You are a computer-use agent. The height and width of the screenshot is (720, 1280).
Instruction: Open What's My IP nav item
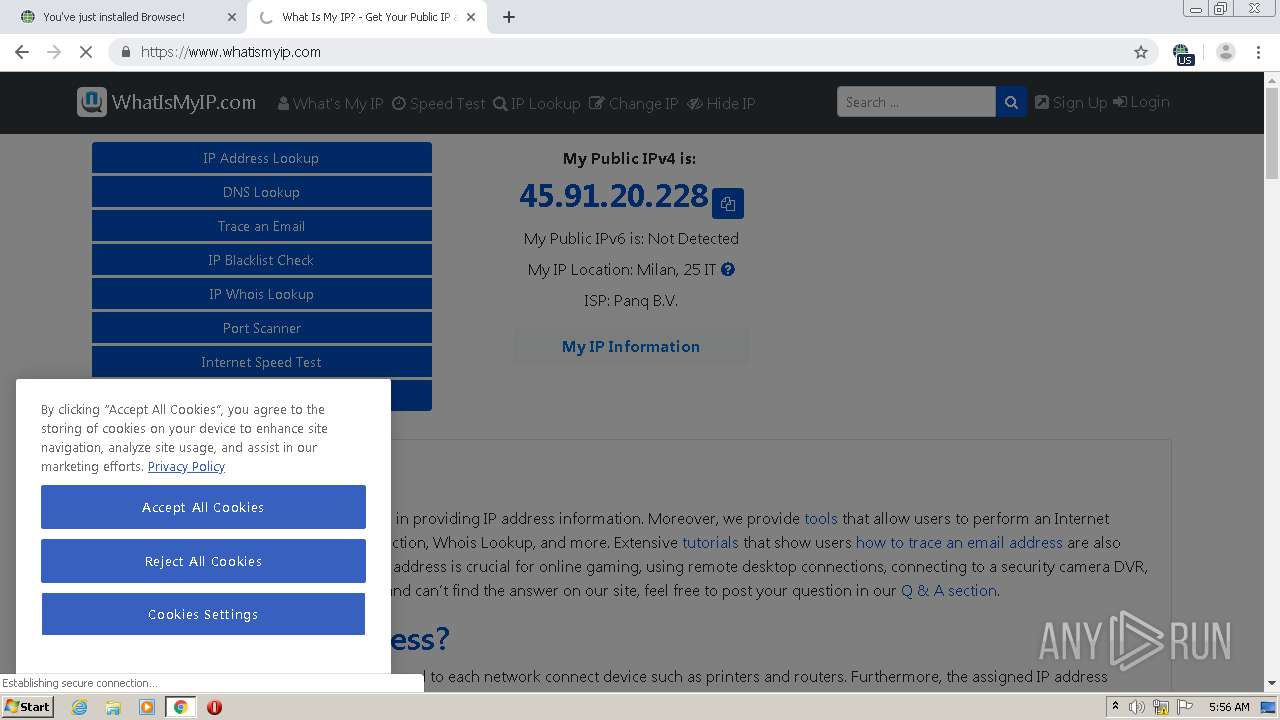[330, 103]
